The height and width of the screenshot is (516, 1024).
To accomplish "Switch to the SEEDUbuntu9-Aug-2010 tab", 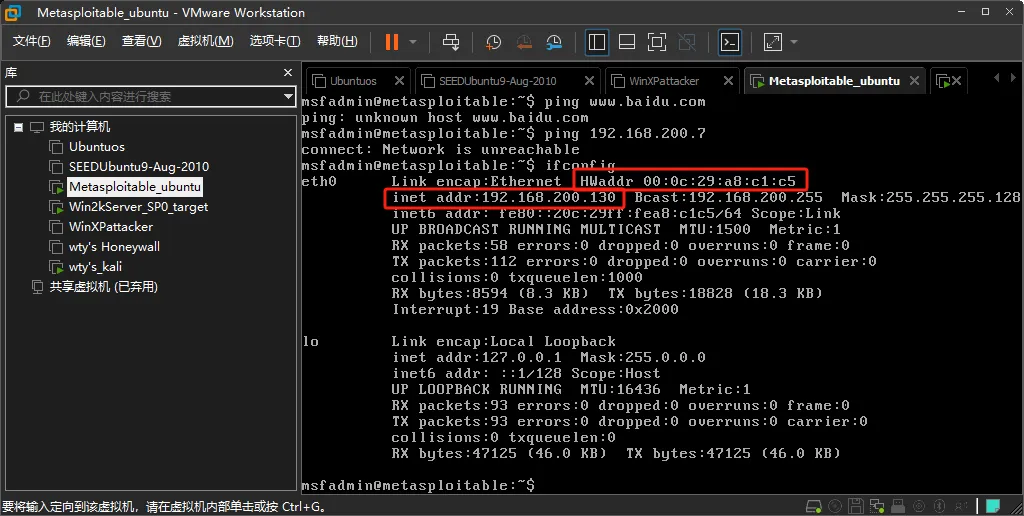I will [498, 81].
